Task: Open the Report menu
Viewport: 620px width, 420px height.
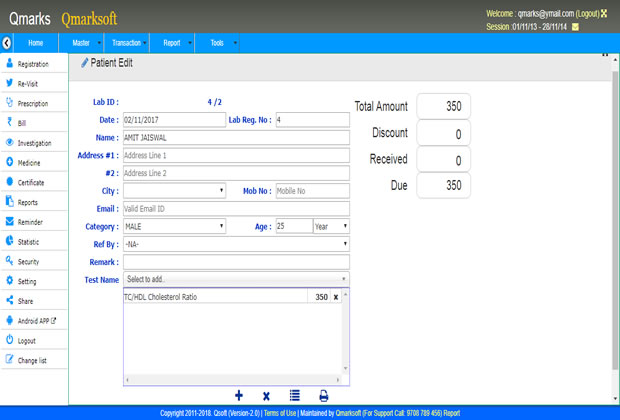Action: pos(172,43)
